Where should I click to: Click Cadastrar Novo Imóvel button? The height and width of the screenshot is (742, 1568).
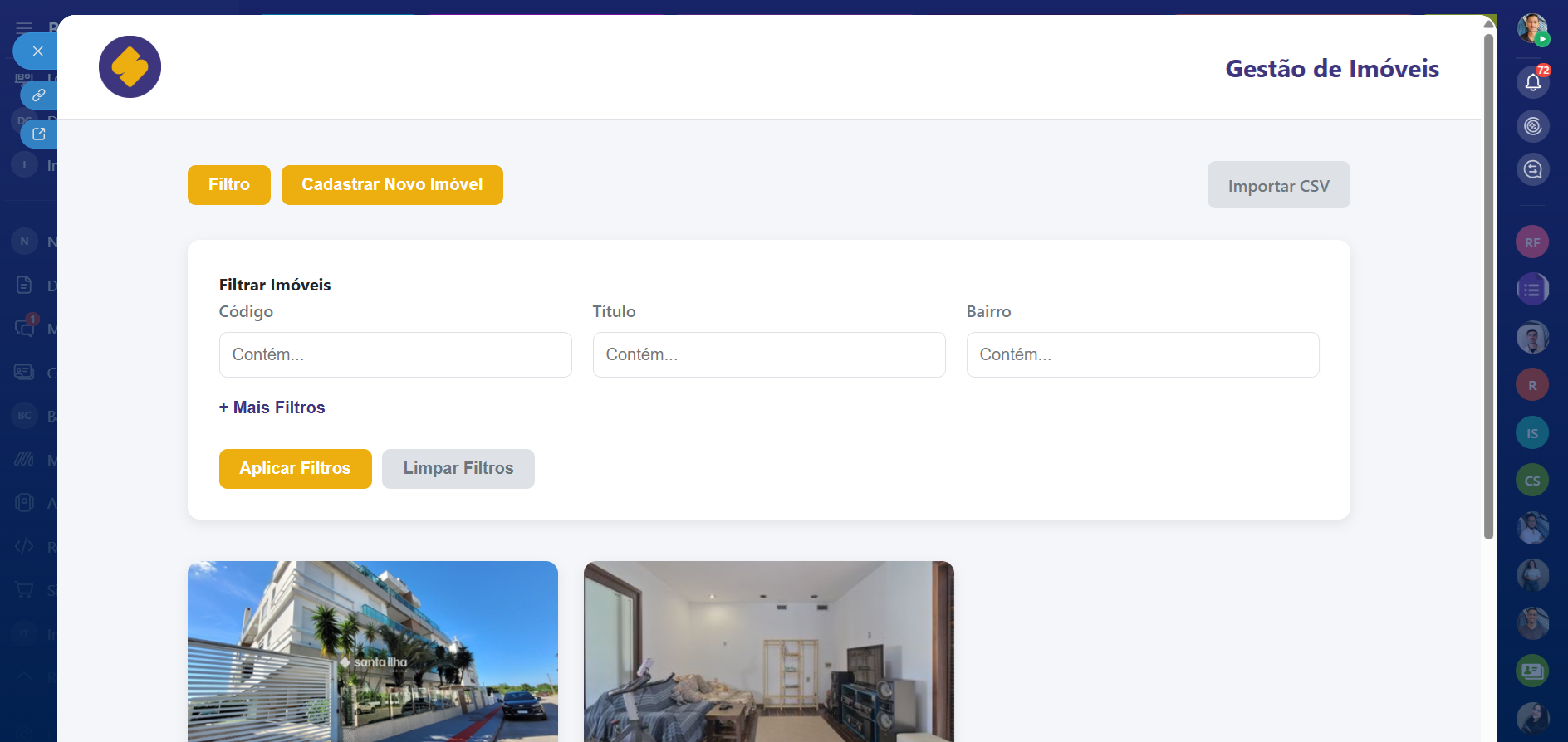click(x=392, y=184)
